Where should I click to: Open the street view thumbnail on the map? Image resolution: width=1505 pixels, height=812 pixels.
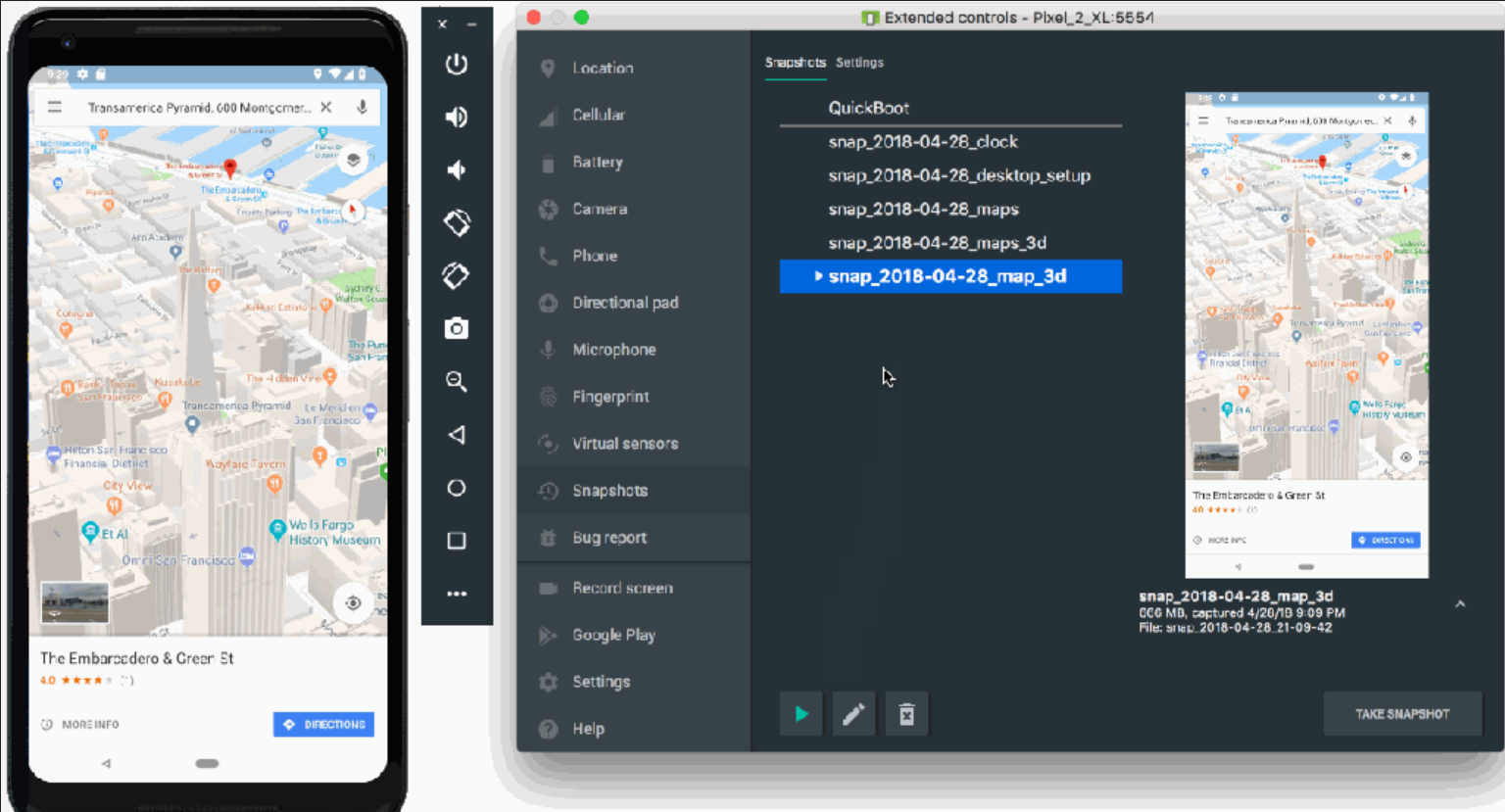click(x=74, y=602)
